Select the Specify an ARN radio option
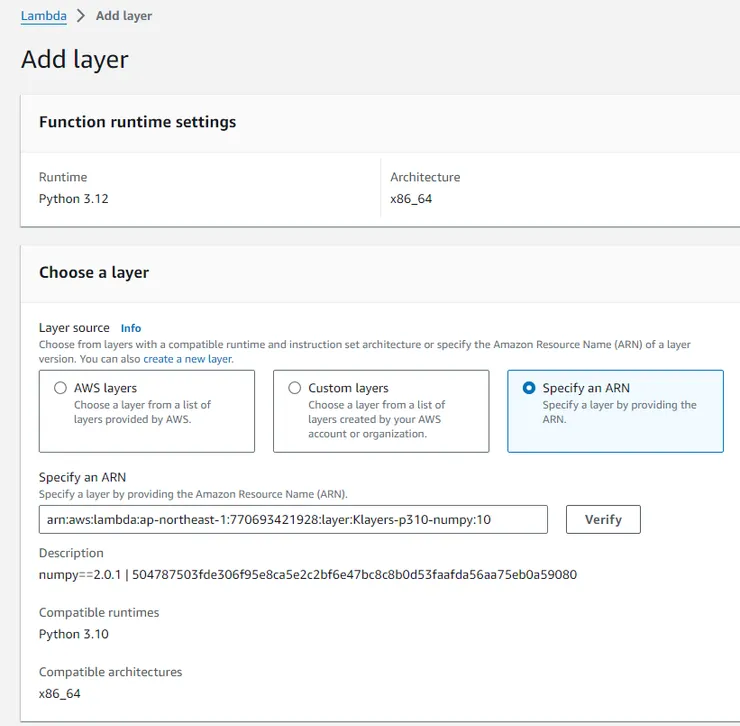This screenshot has width=740, height=726. pos(529,388)
